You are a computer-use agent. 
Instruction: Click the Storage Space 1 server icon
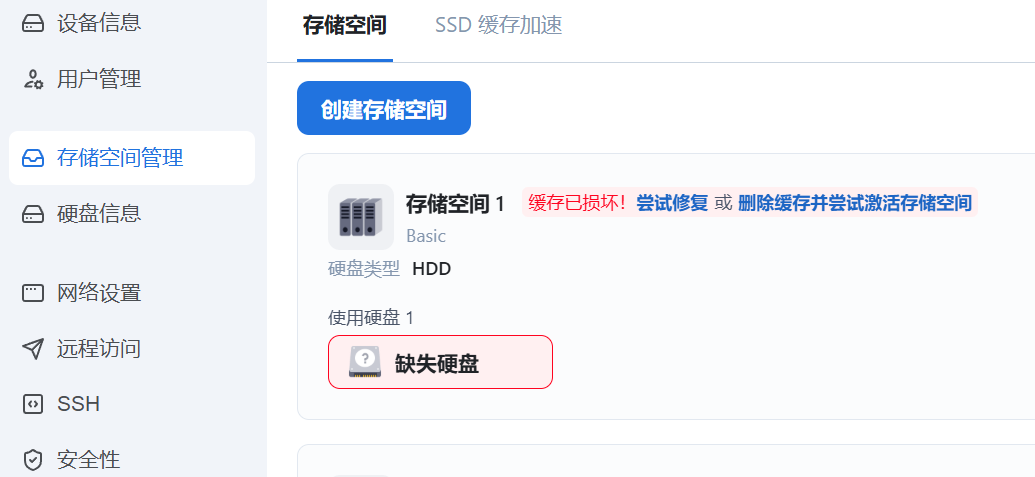tap(360, 216)
